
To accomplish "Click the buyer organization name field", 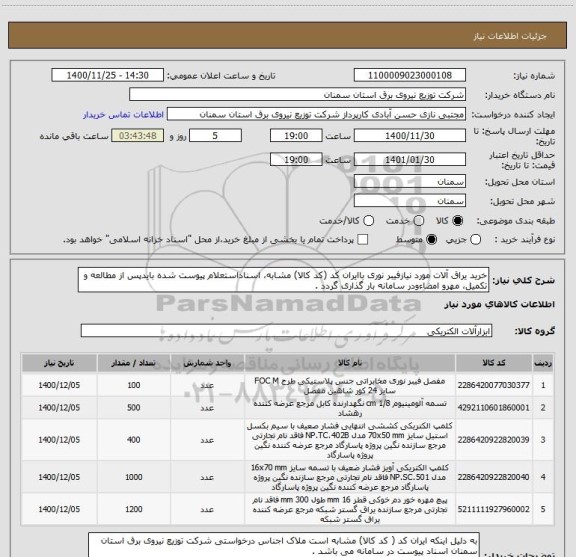I will 297,95.
